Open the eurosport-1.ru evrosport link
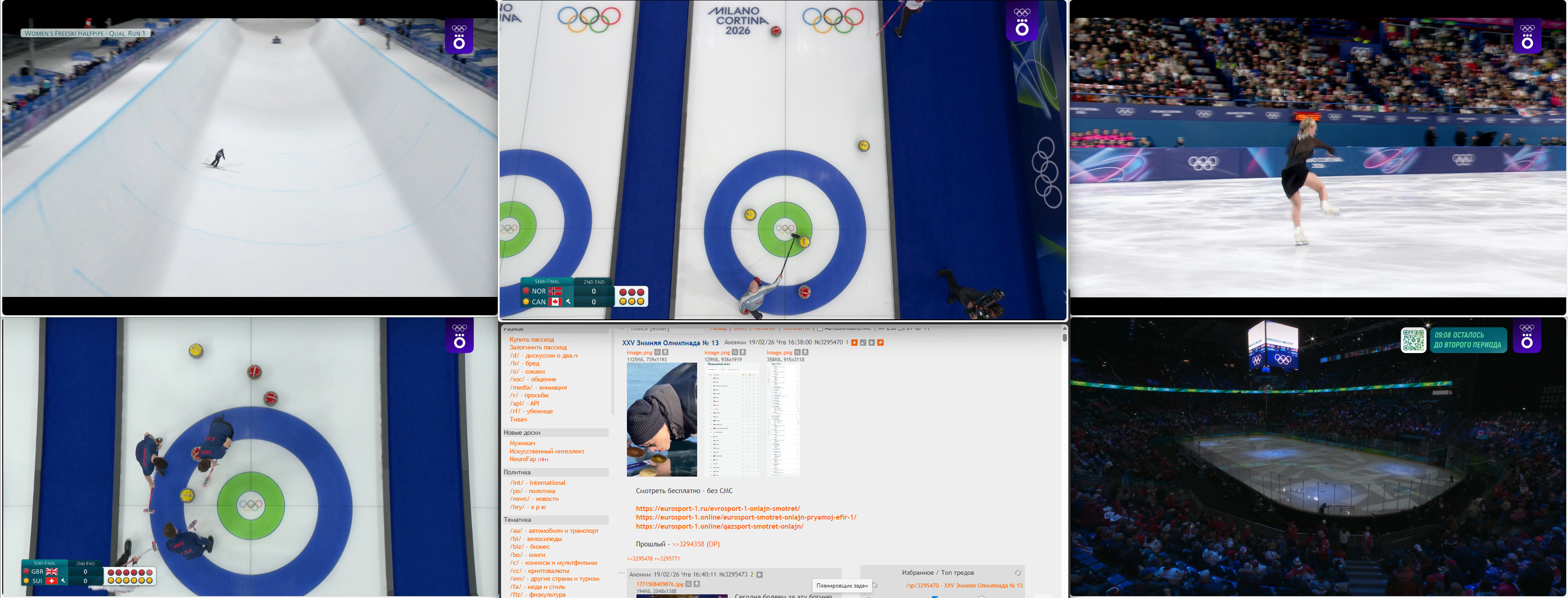 pyautogui.click(x=718, y=509)
